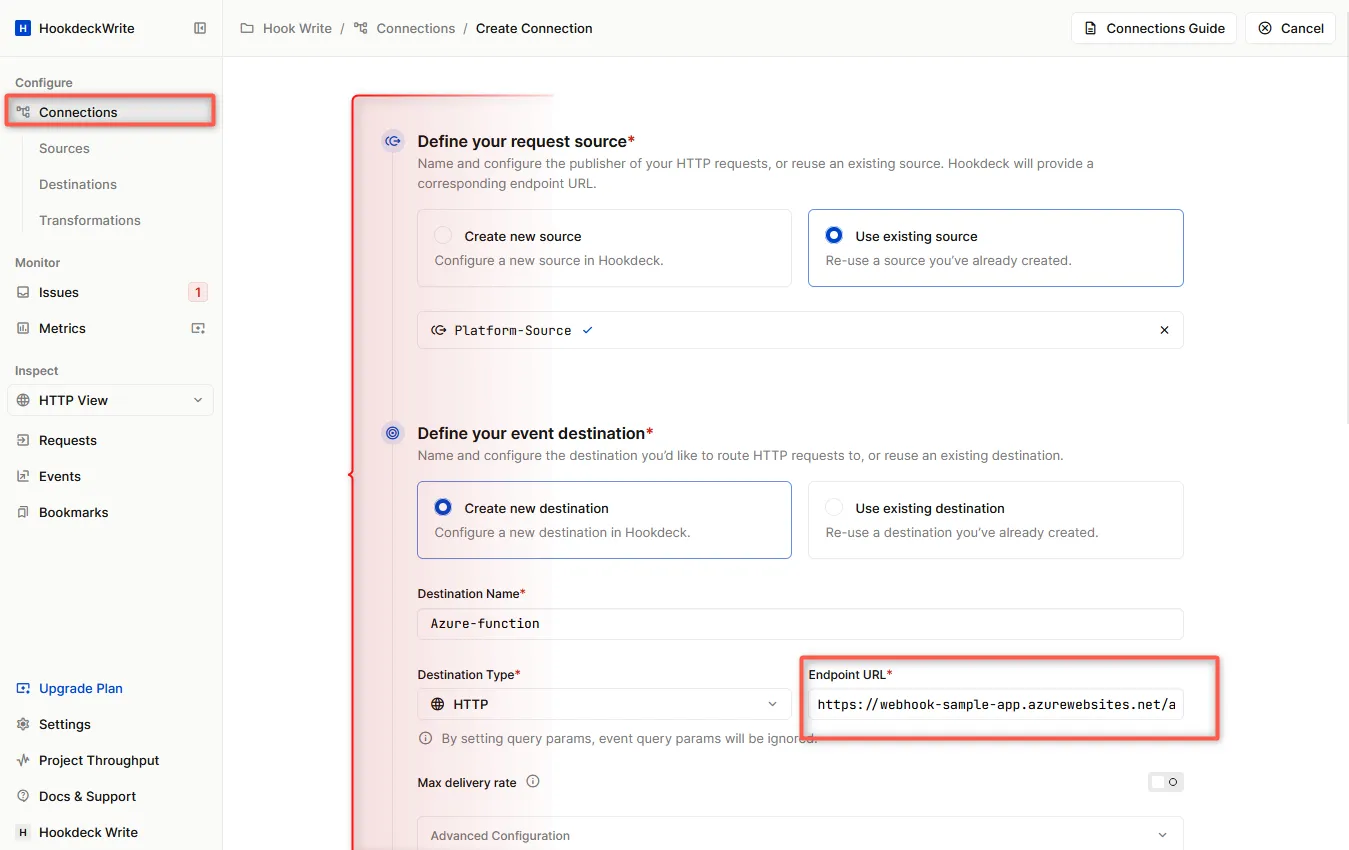The image size is (1349, 850).
Task: Select Use existing source radio
Action: (x=834, y=236)
